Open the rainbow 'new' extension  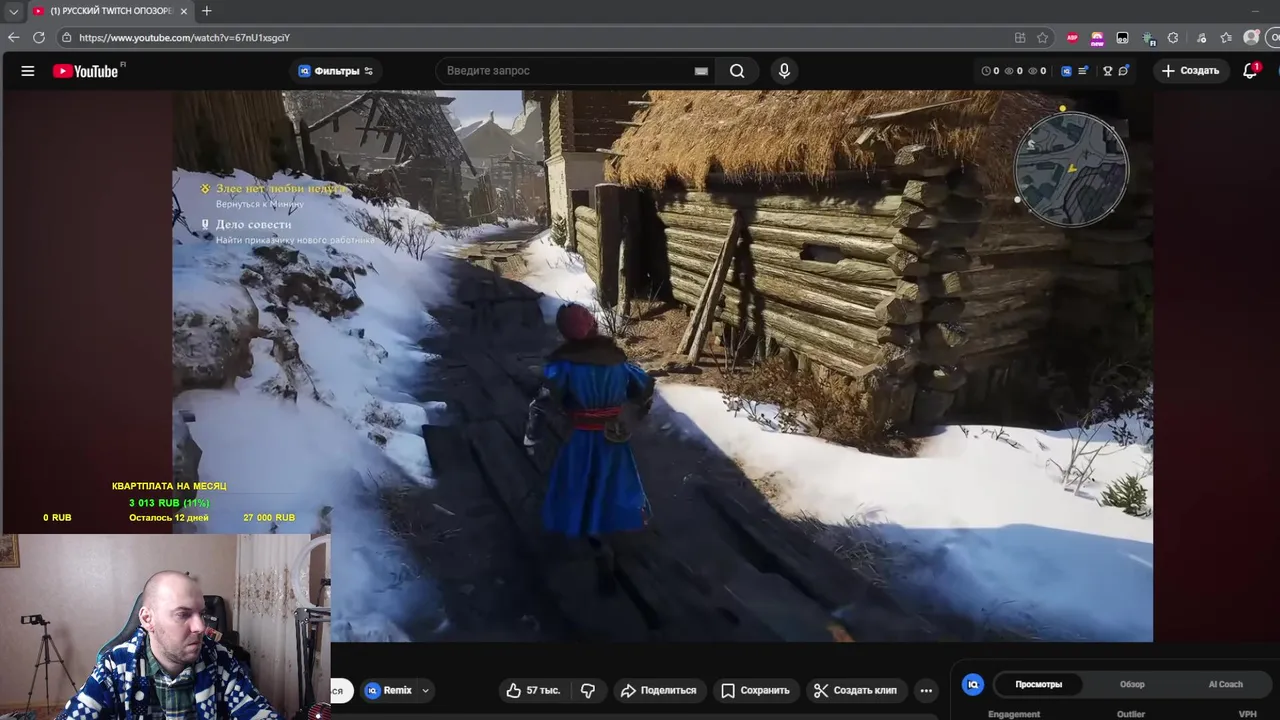coord(1097,38)
